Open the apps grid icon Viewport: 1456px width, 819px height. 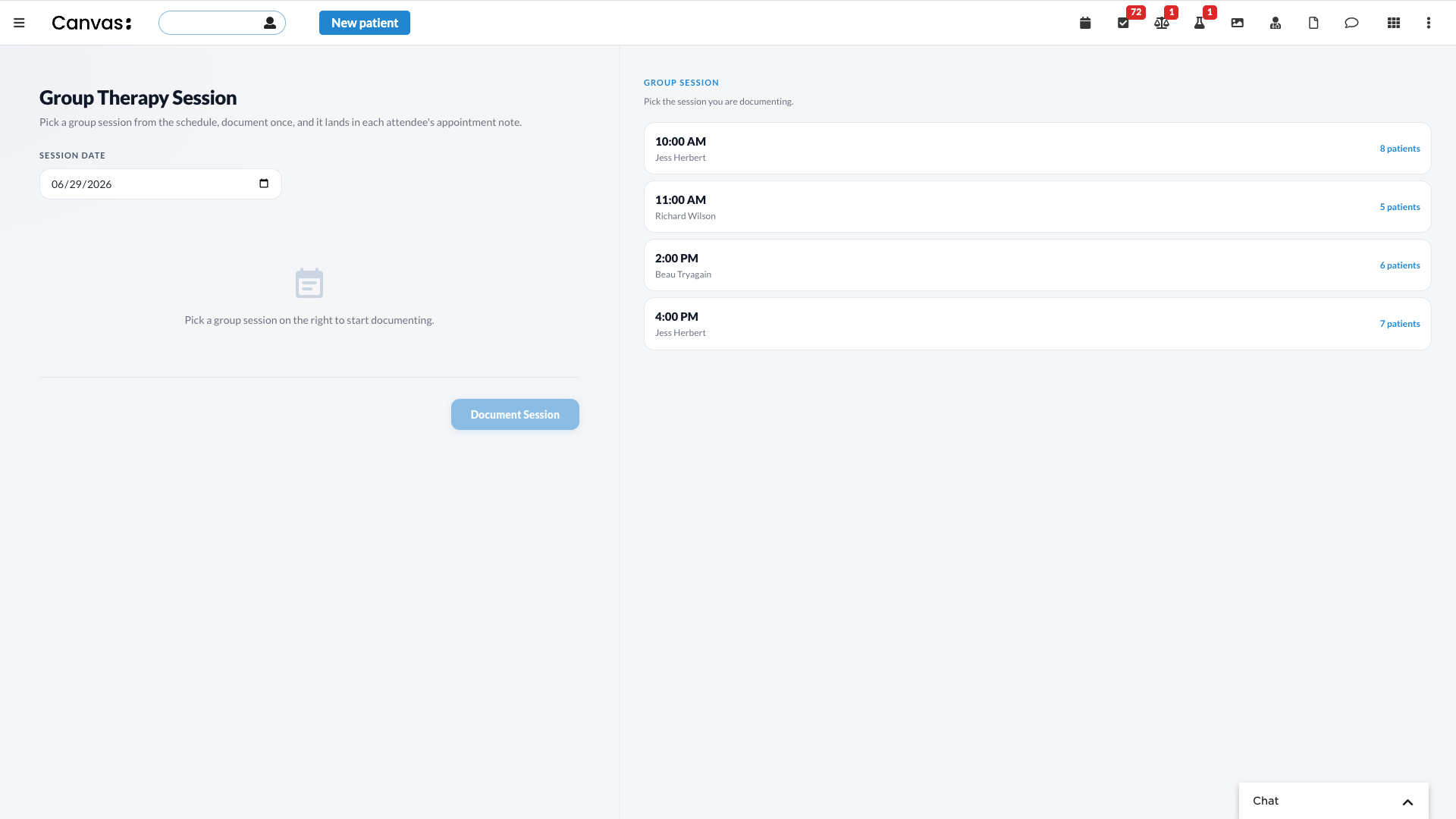1393,23
